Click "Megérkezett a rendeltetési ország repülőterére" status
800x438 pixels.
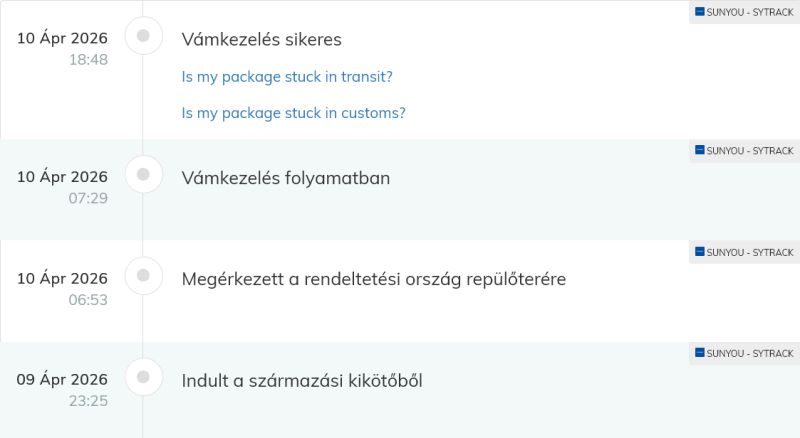373,279
